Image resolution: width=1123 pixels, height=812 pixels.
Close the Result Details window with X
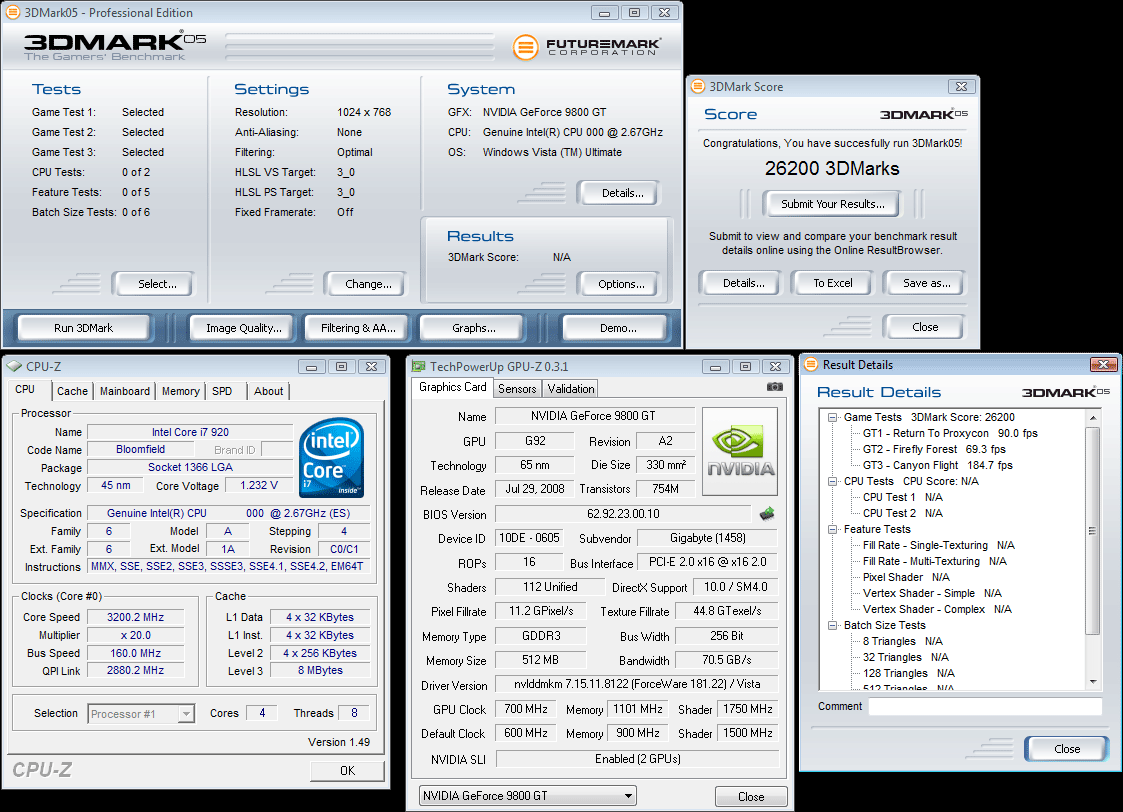[1103, 364]
